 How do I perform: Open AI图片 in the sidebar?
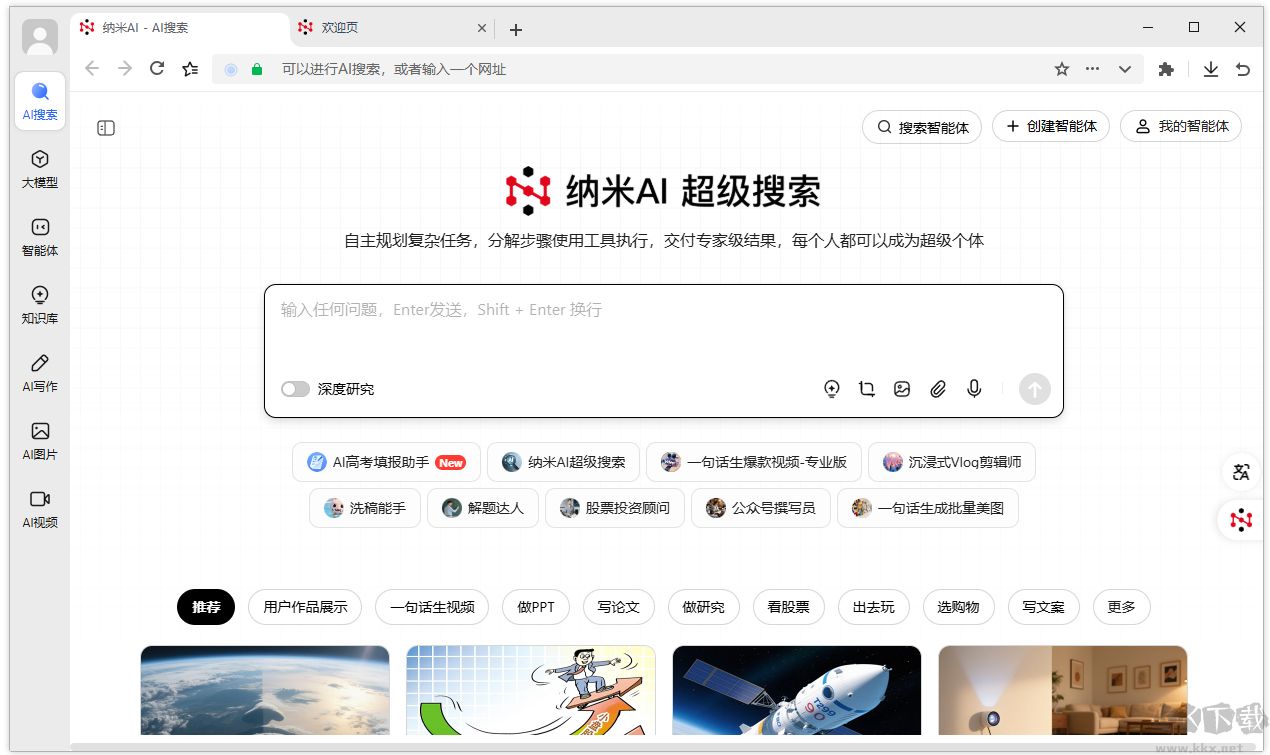coord(40,440)
